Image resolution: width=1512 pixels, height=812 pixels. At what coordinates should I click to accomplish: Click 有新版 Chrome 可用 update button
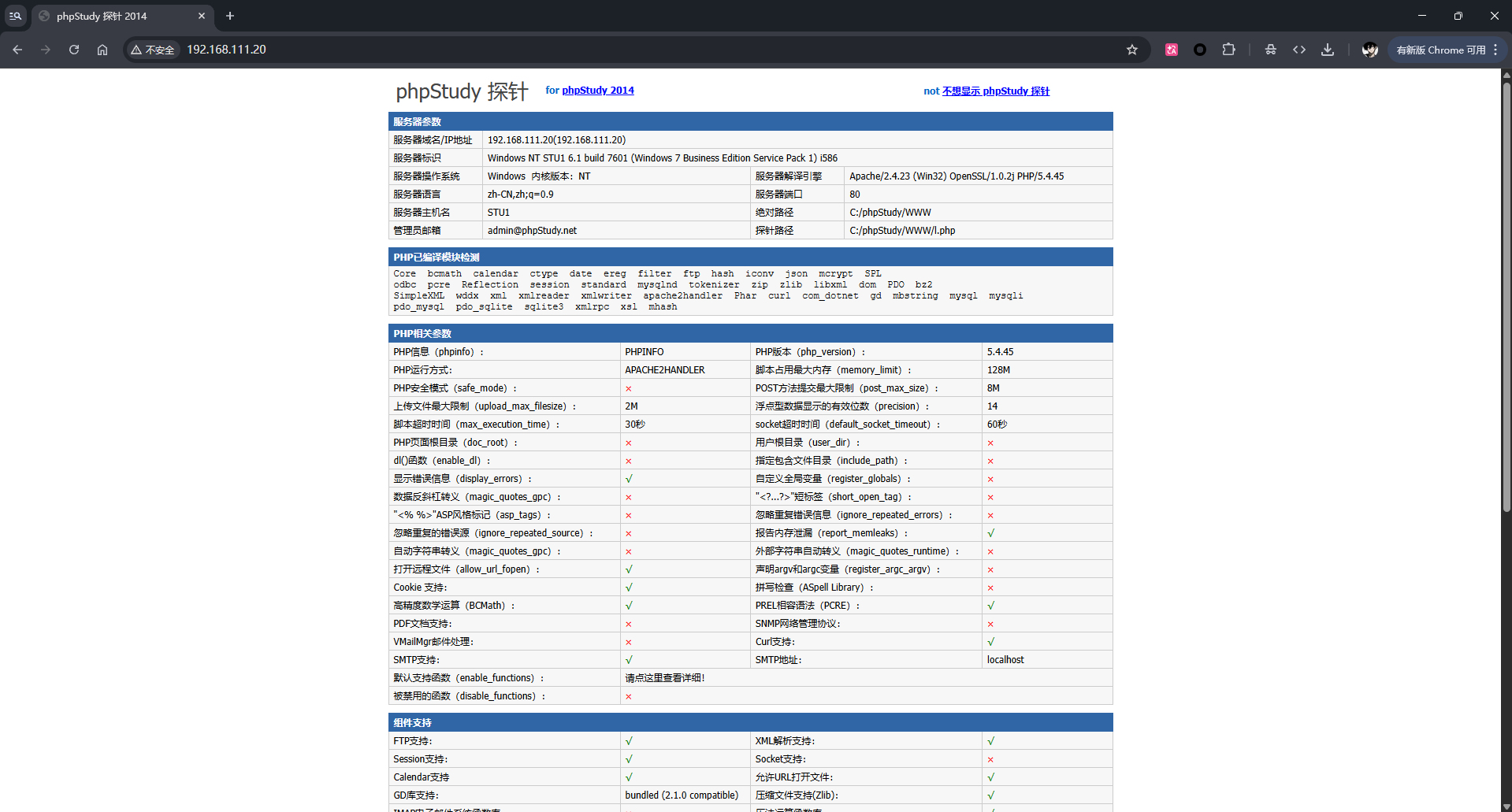click(x=1440, y=50)
